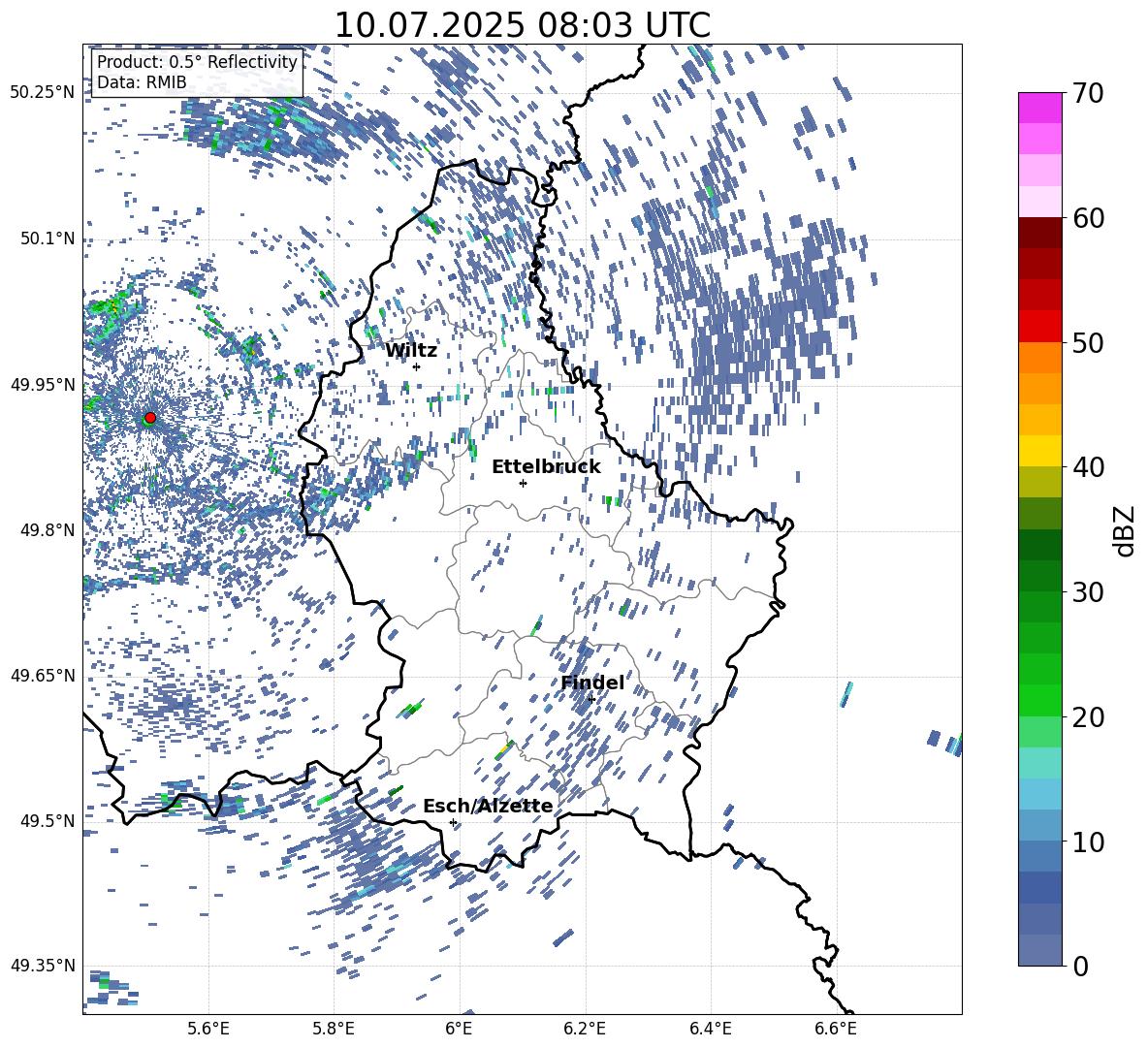Screen dimensions: 1148x1048
Task: Pick the yellow swatch just above 40 dBZ
Action: (x=1039, y=451)
